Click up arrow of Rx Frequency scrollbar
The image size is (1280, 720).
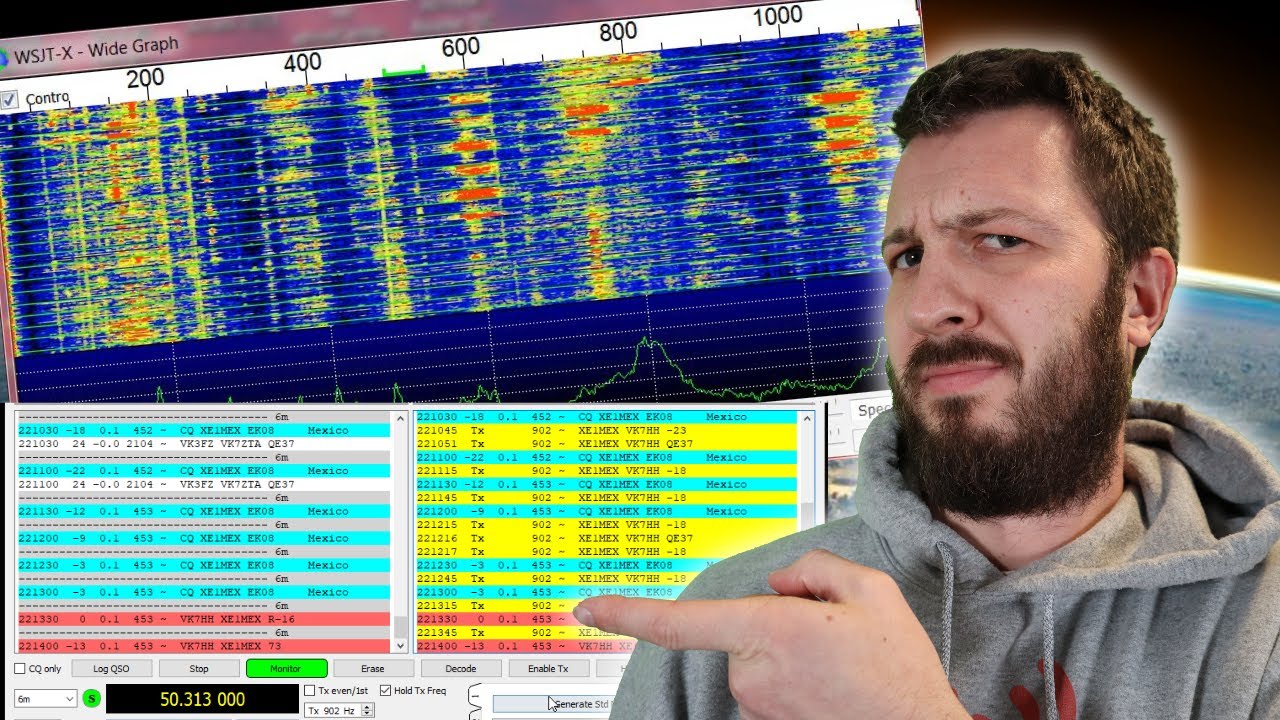point(806,418)
